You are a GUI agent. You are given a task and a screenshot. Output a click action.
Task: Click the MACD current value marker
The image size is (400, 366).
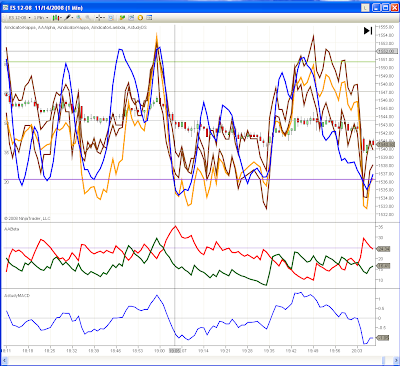tap(383, 338)
